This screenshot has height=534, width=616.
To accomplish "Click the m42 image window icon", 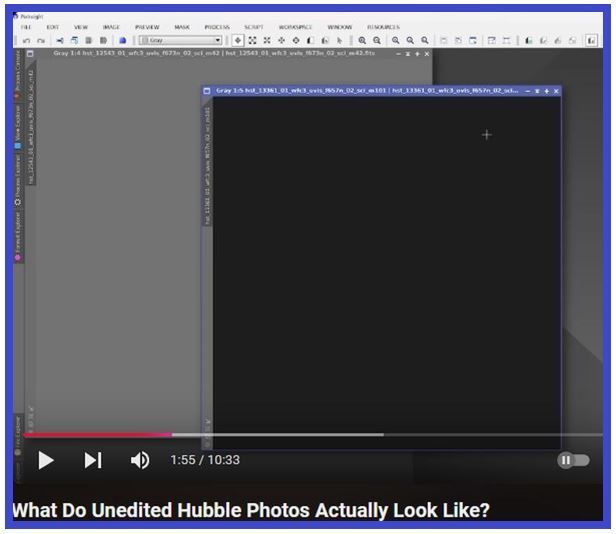I will click(x=30, y=53).
